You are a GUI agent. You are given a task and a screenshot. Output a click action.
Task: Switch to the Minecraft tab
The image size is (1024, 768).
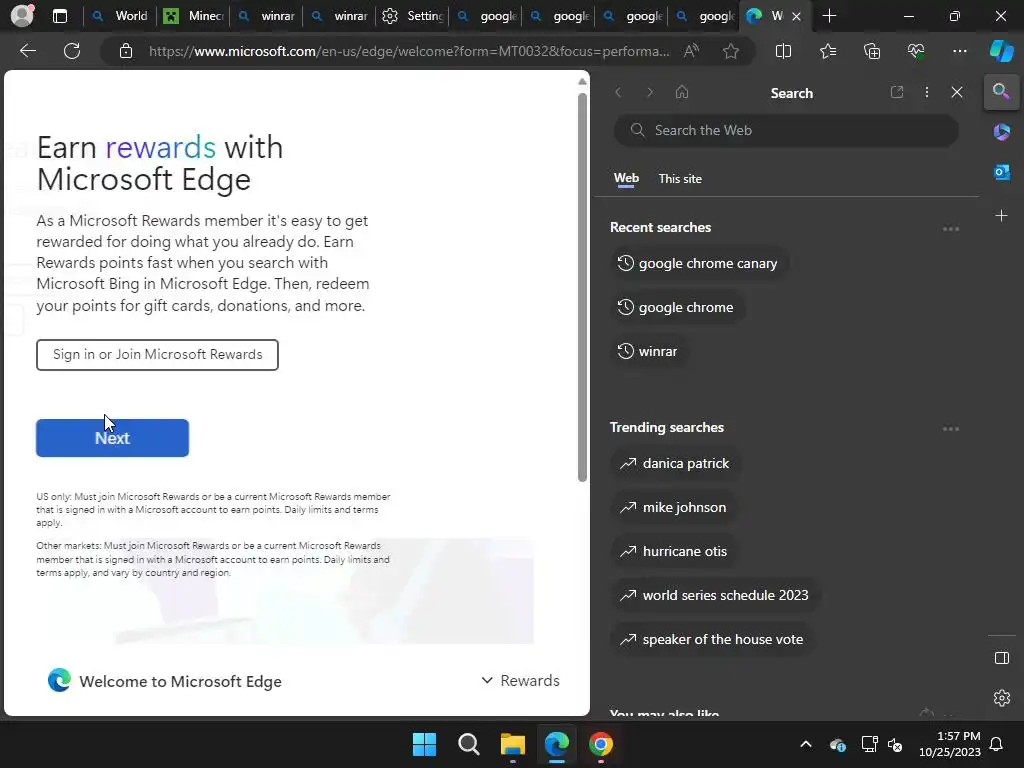point(193,16)
